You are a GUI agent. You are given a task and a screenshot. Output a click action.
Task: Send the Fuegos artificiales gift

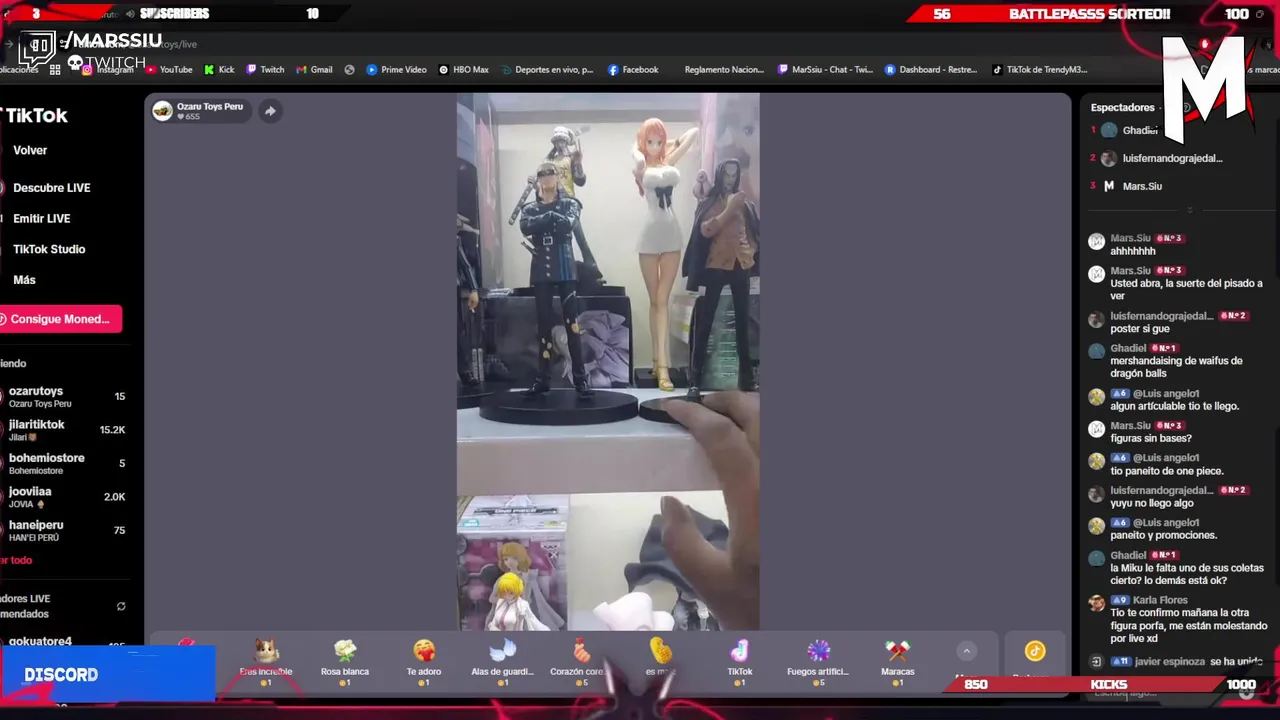818,662
